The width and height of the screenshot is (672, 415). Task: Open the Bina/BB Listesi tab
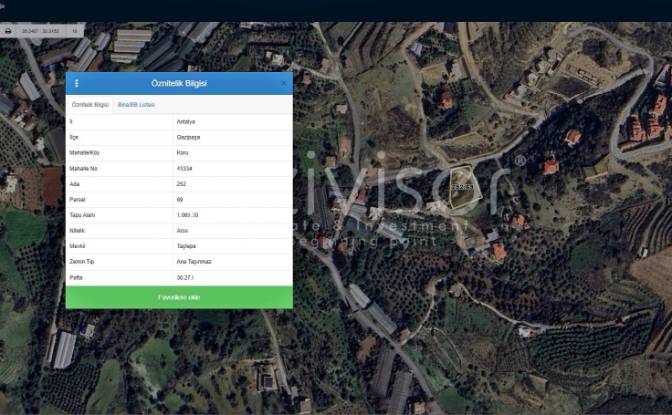136,105
